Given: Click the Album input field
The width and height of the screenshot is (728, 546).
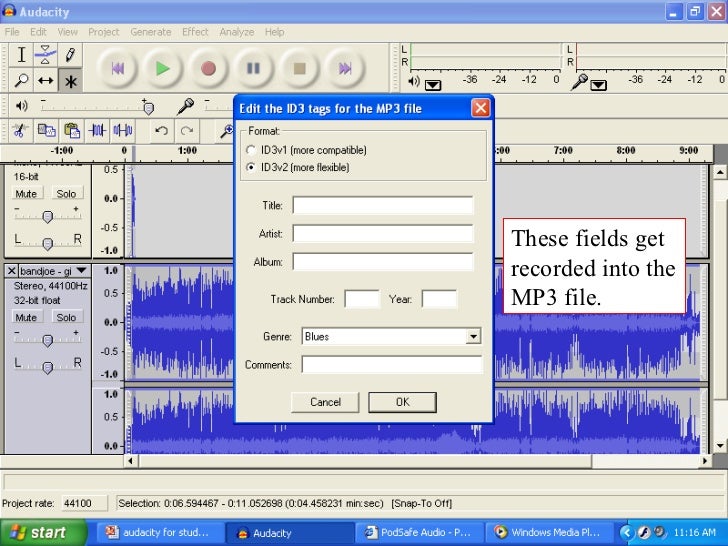Looking at the screenshot, I should click(383, 262).
